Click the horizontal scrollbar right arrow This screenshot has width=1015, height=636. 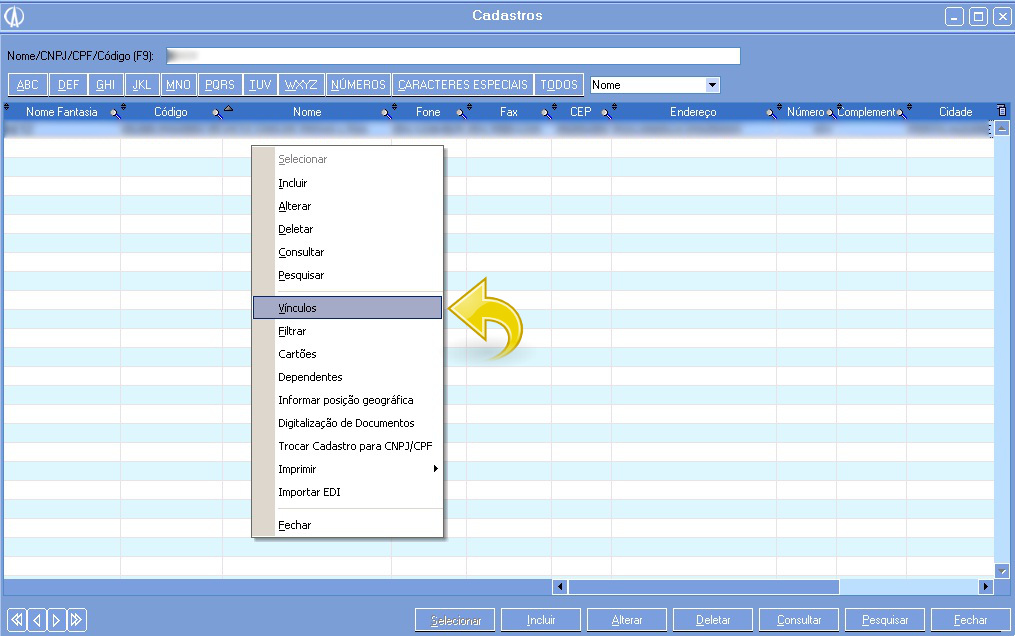(986, 587)
